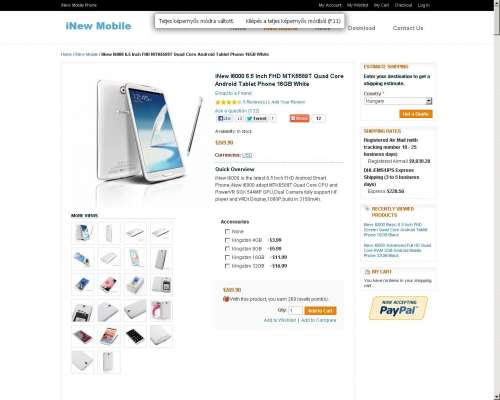Open the USD currency selector
500x400 pixels.
pyautogui.click(x=247, y=155)
